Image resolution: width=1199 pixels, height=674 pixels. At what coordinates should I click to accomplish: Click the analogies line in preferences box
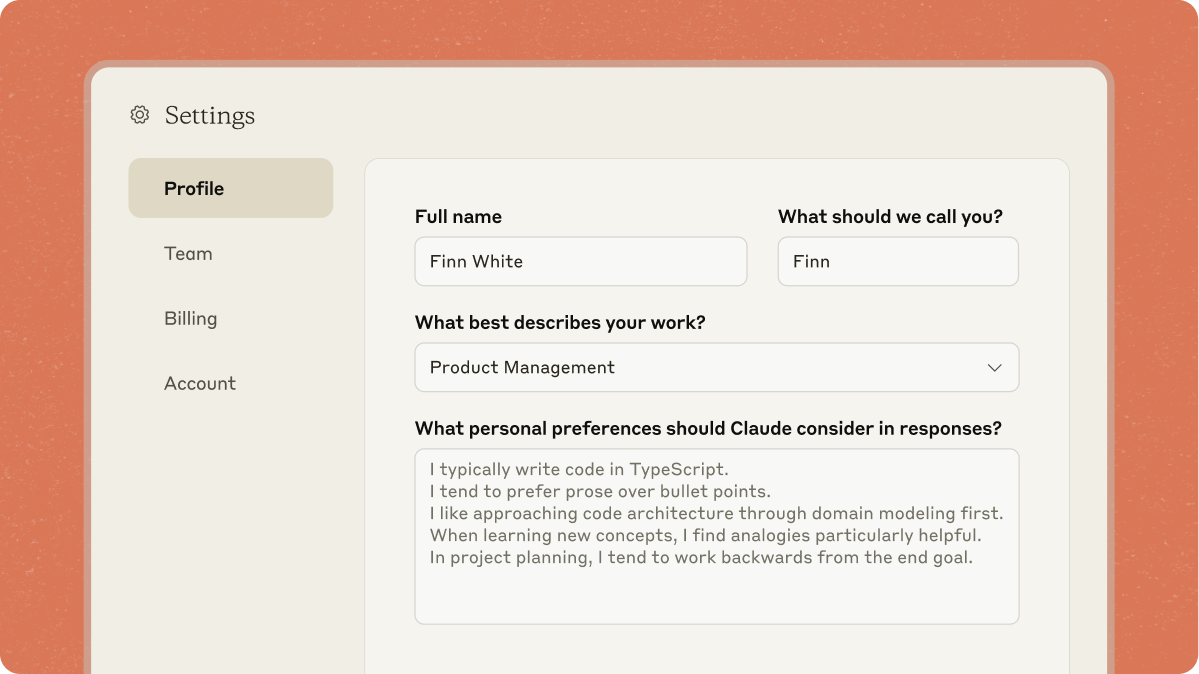point(705,535)
